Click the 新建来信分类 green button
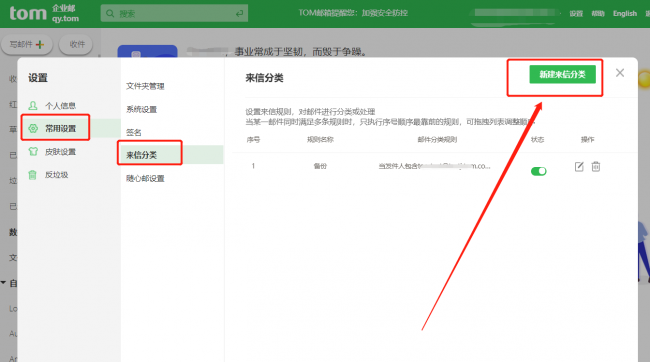 562,75
